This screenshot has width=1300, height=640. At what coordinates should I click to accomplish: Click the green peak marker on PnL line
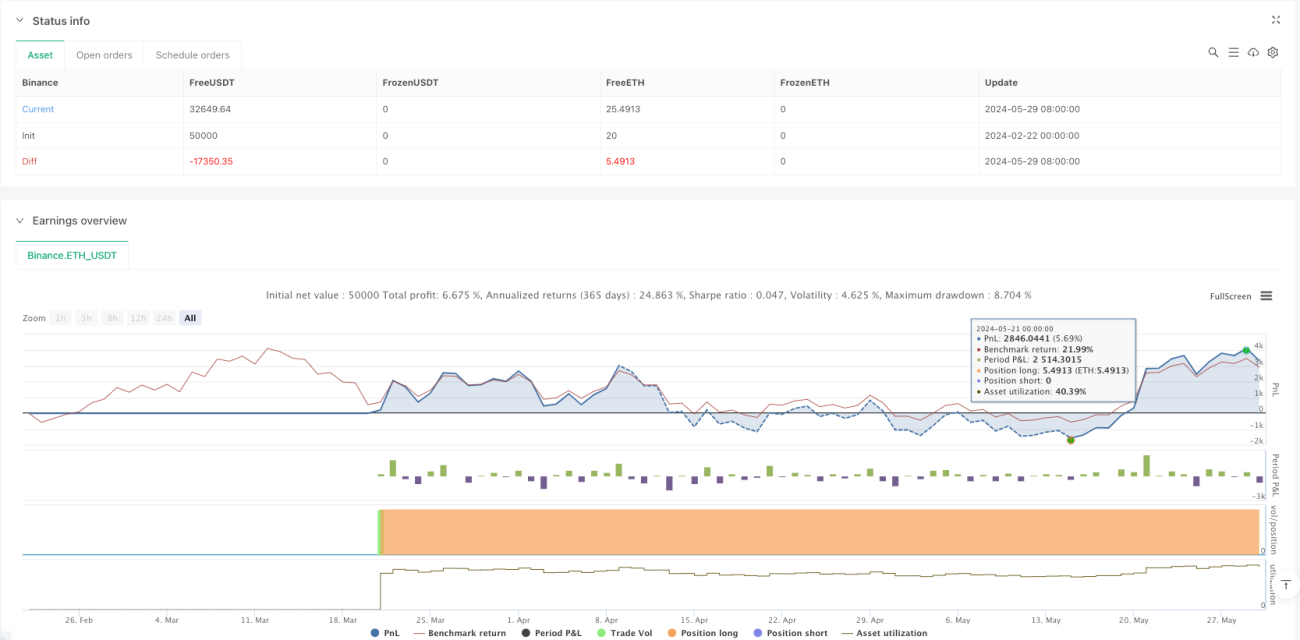coord(1246,350)
